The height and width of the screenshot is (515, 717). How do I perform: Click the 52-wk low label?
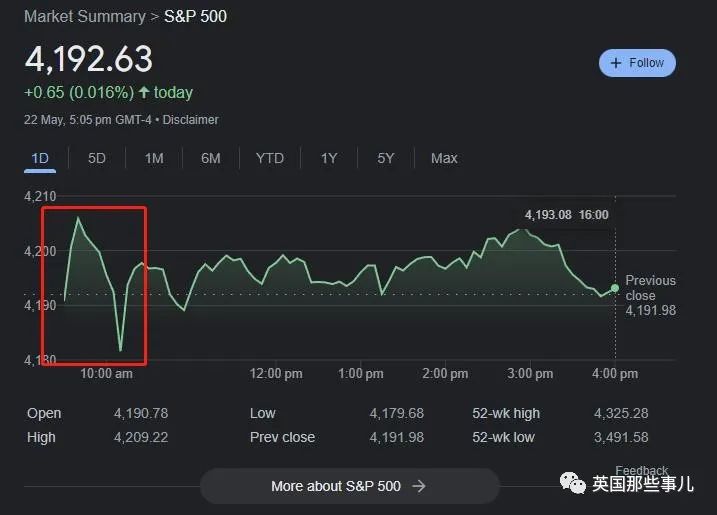coord(503,437)
